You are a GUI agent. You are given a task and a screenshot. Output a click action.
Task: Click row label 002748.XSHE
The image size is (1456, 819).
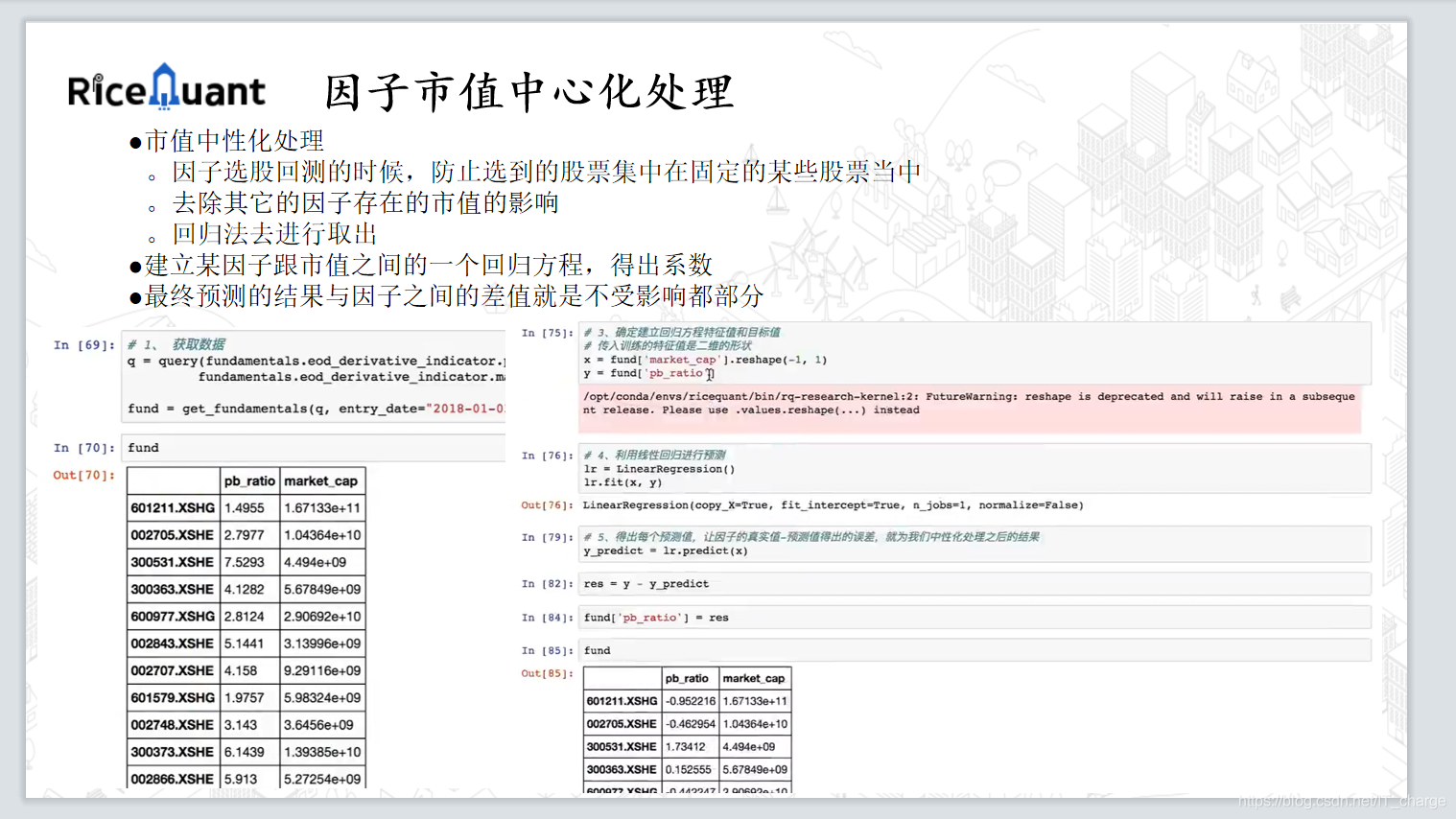pyautogui.click(x=173, y=725)
